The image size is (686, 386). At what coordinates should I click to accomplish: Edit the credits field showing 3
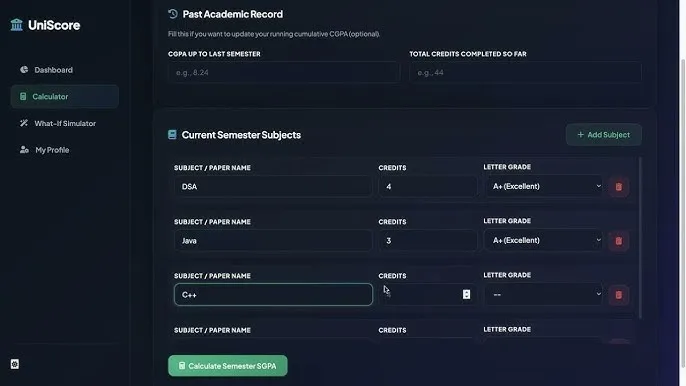(427, 241)
